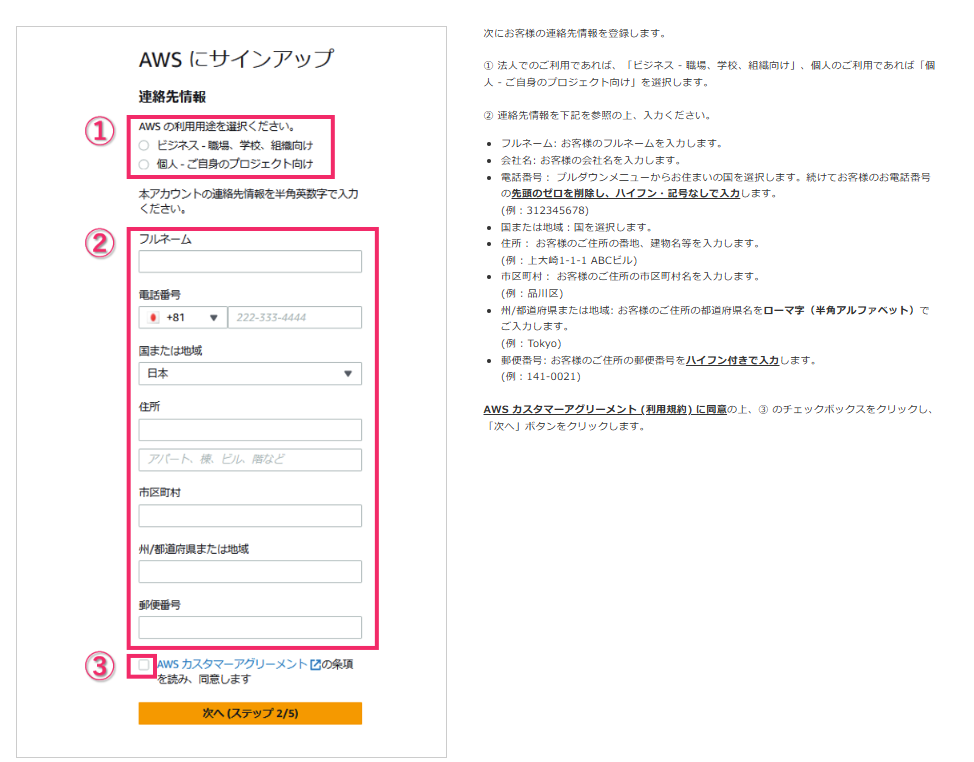974x762 pixels.
Task: Click the underlined AWS カスタマーアグリーメント (利用規約) に同意 text
Action: pyautogui.click(x=605, y=409)
